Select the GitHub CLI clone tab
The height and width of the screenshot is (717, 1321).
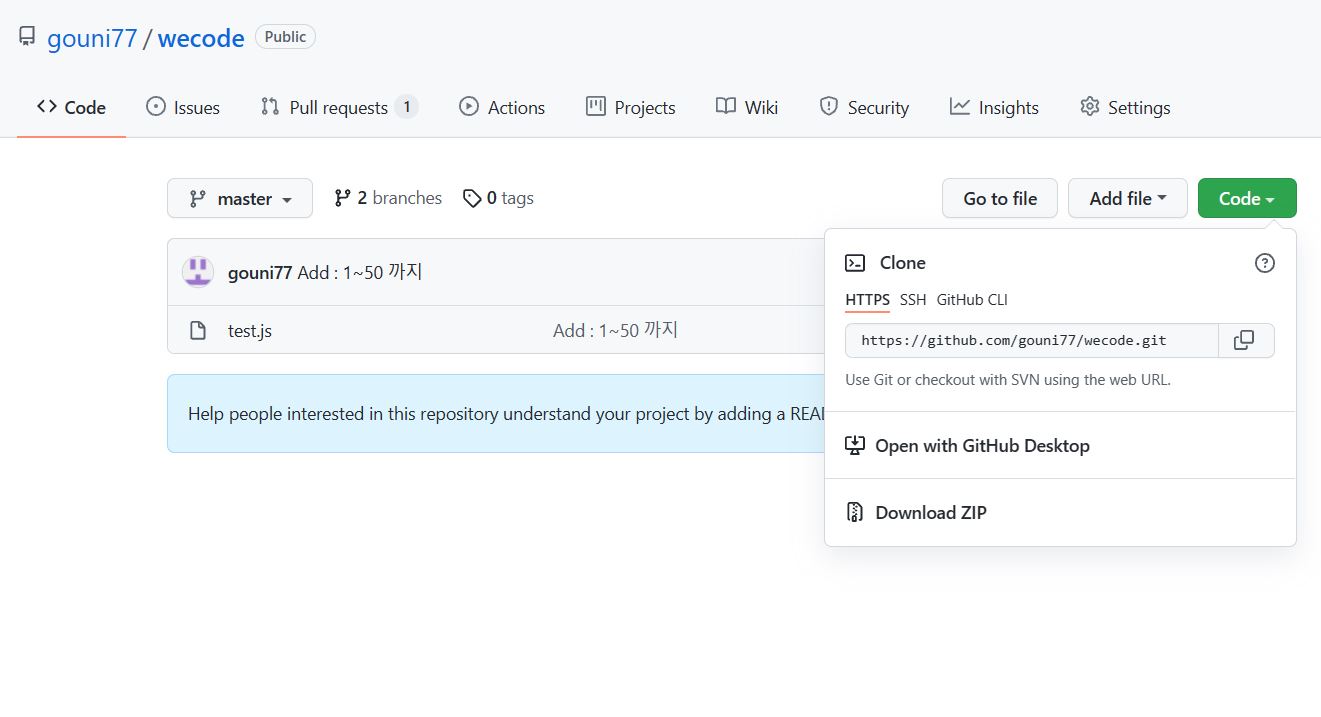click(972, 300)
